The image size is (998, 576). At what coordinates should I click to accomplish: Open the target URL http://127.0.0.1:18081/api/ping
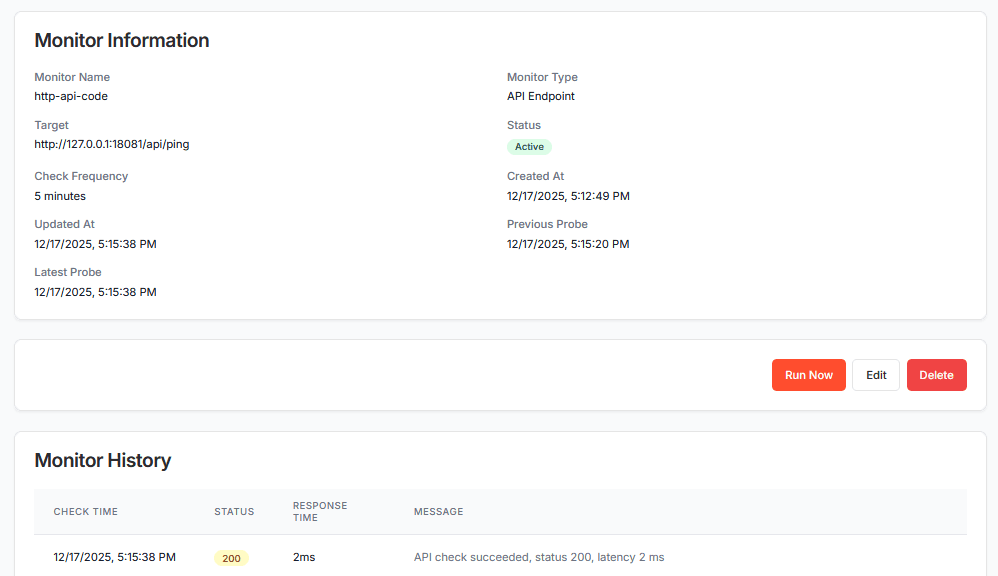click(x=110, y=143)
